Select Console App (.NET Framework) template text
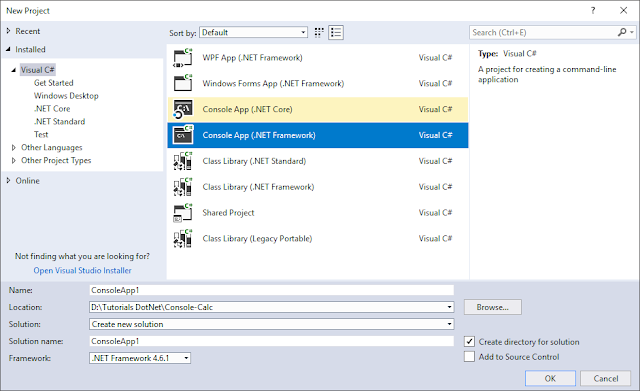Screen dimensions: 640x391 [259, 135]
